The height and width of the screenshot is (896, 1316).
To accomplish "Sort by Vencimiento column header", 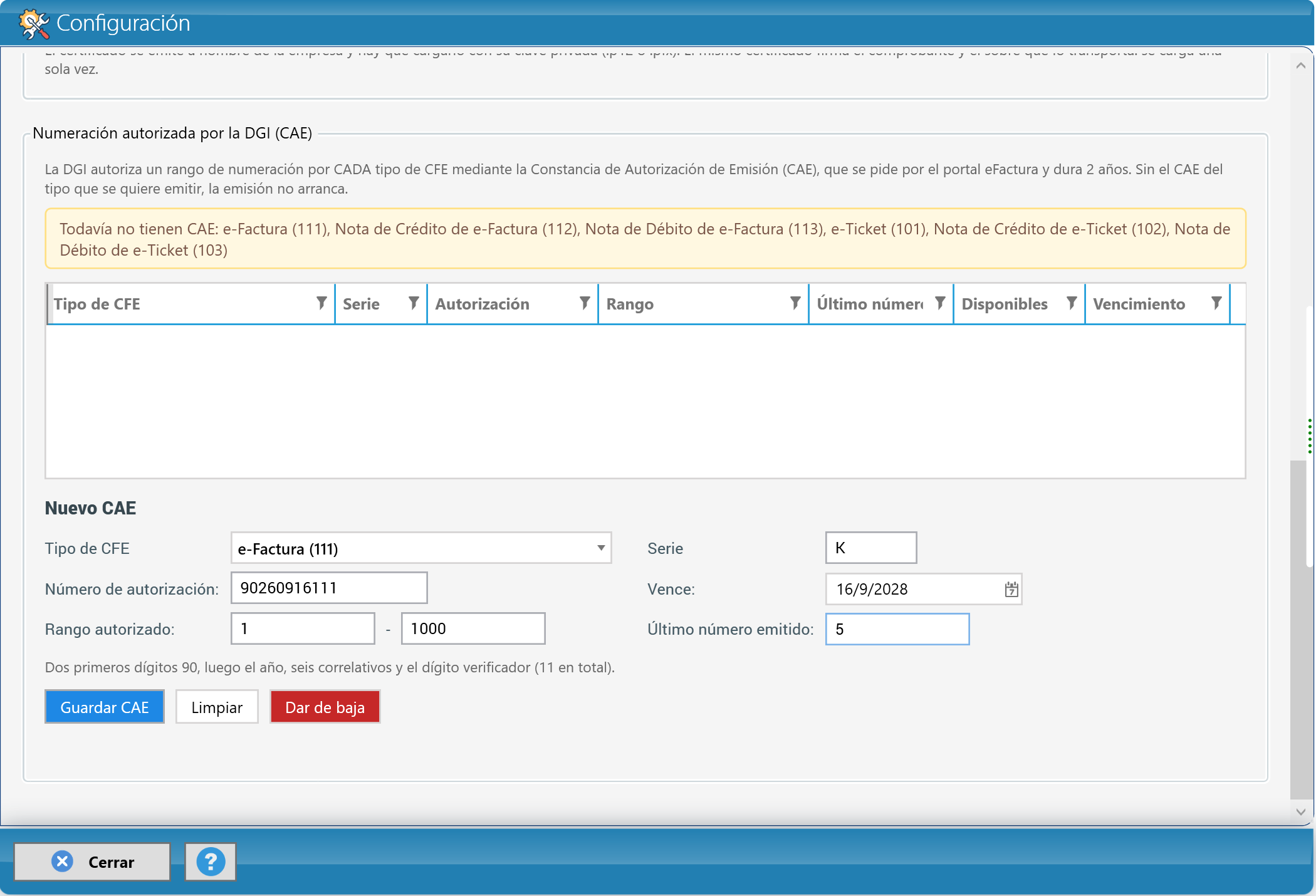I will coord(1139,304).
